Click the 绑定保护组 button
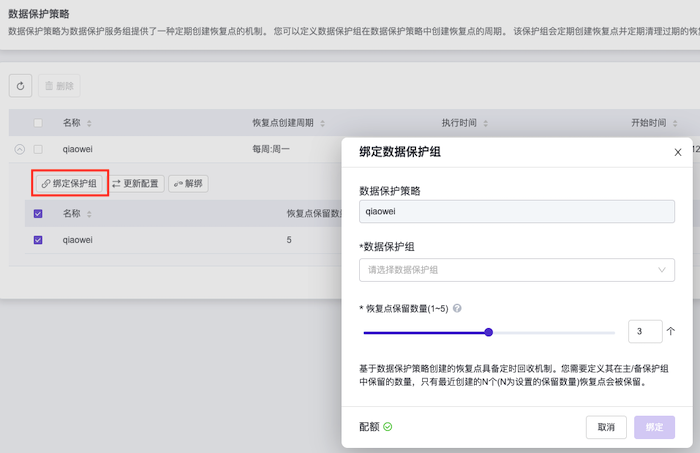This screenshot has height=453, width=700. coord(69,184)
